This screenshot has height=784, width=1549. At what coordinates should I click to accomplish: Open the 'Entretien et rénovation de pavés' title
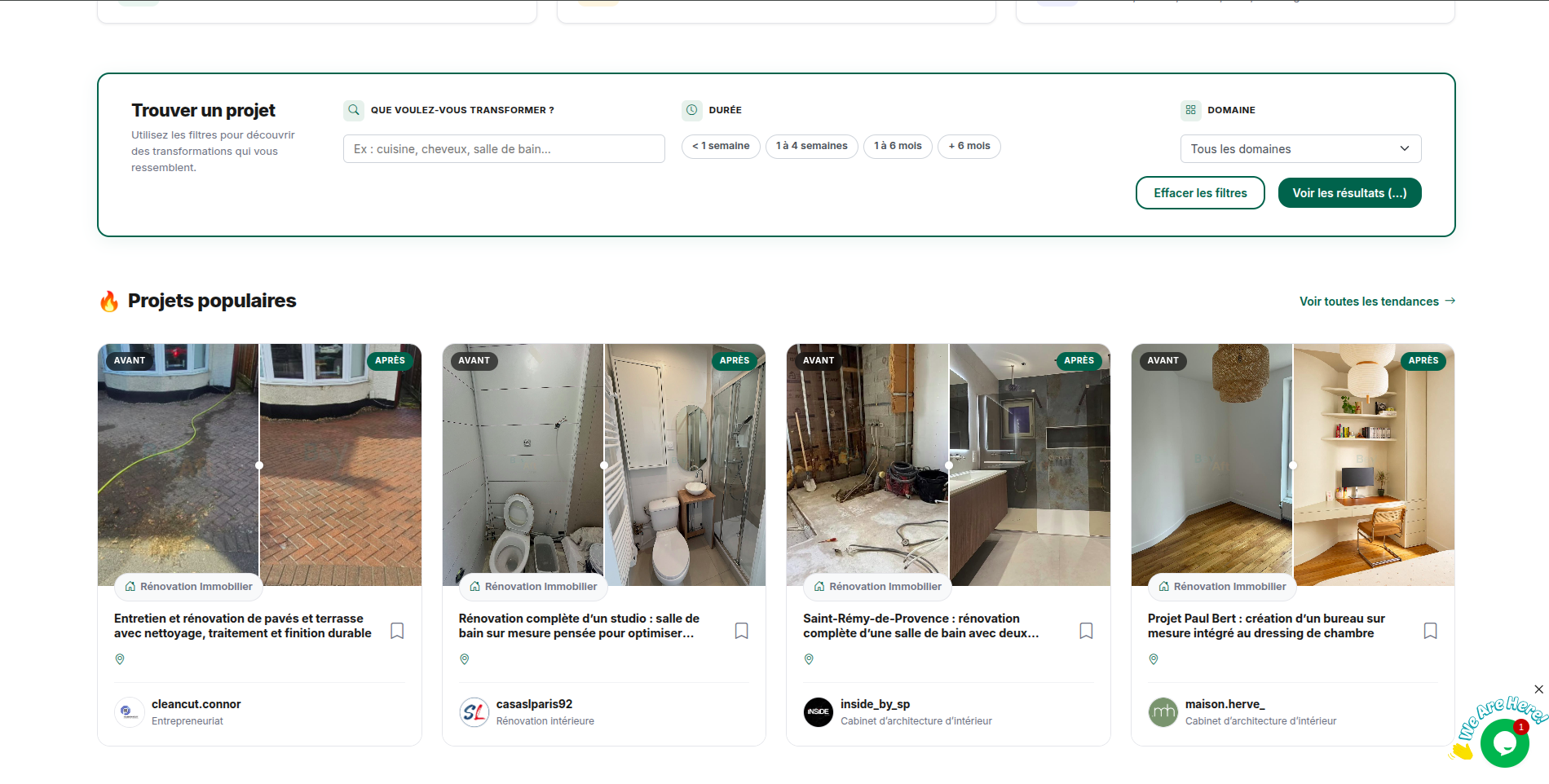(x=243, y=626)
